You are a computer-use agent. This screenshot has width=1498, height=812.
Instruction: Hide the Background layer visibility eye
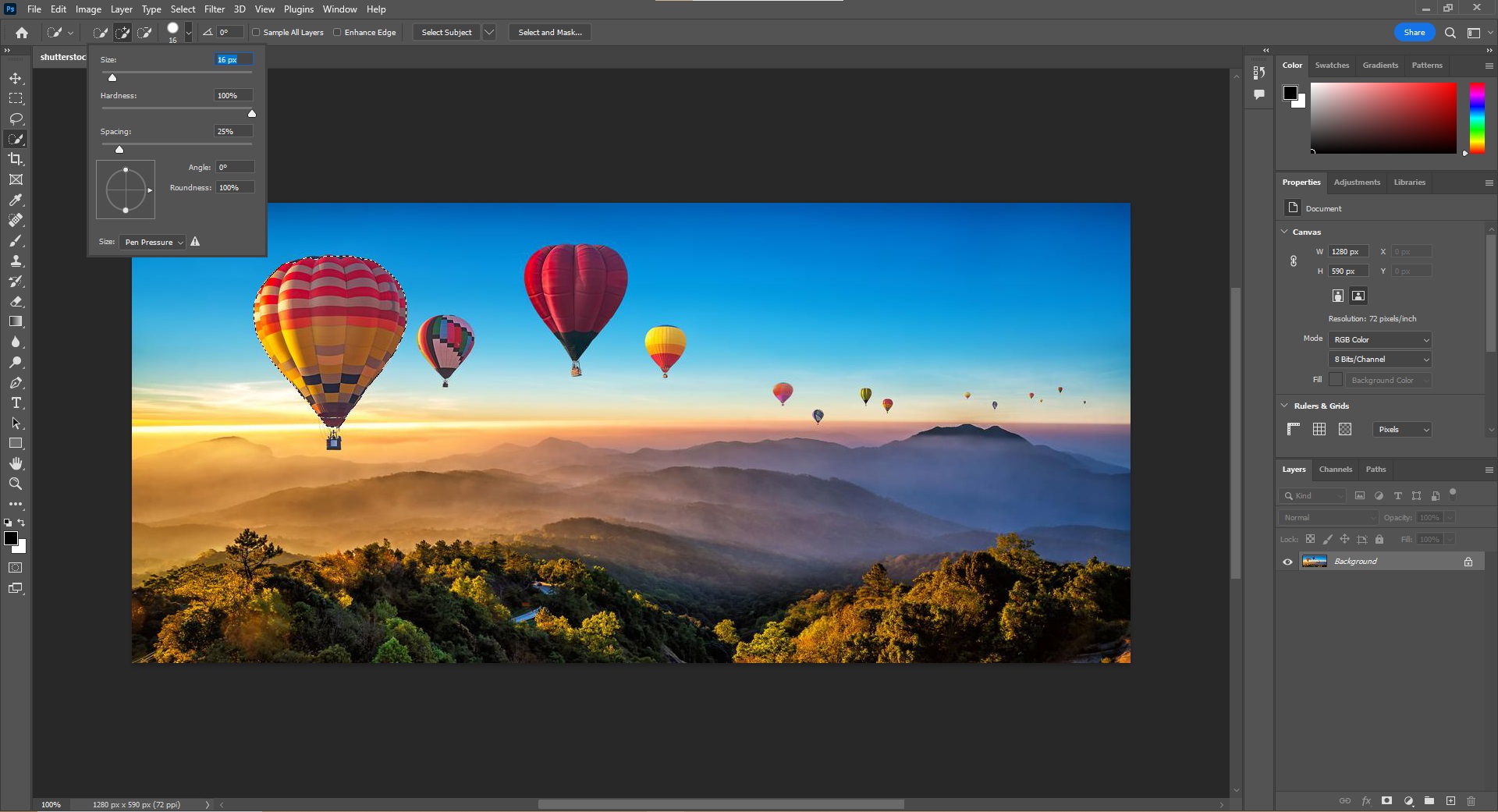tap(1287, 562)
